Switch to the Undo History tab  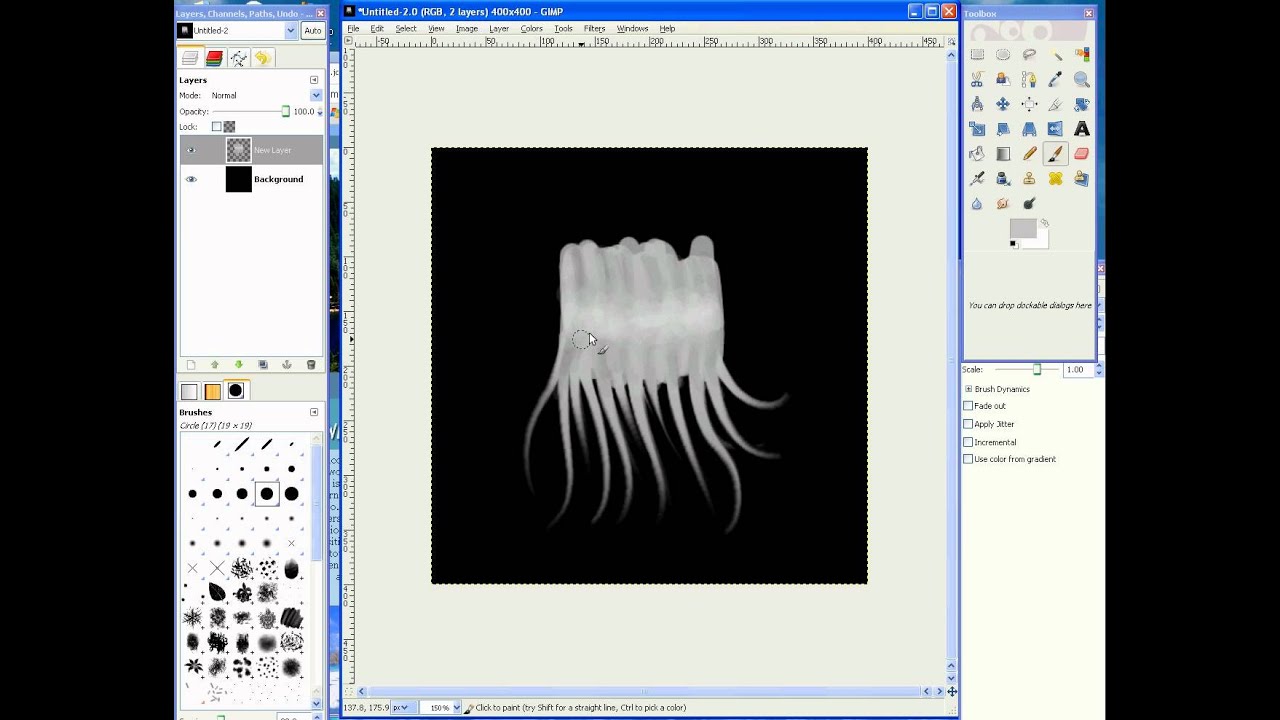click(262, 59)
